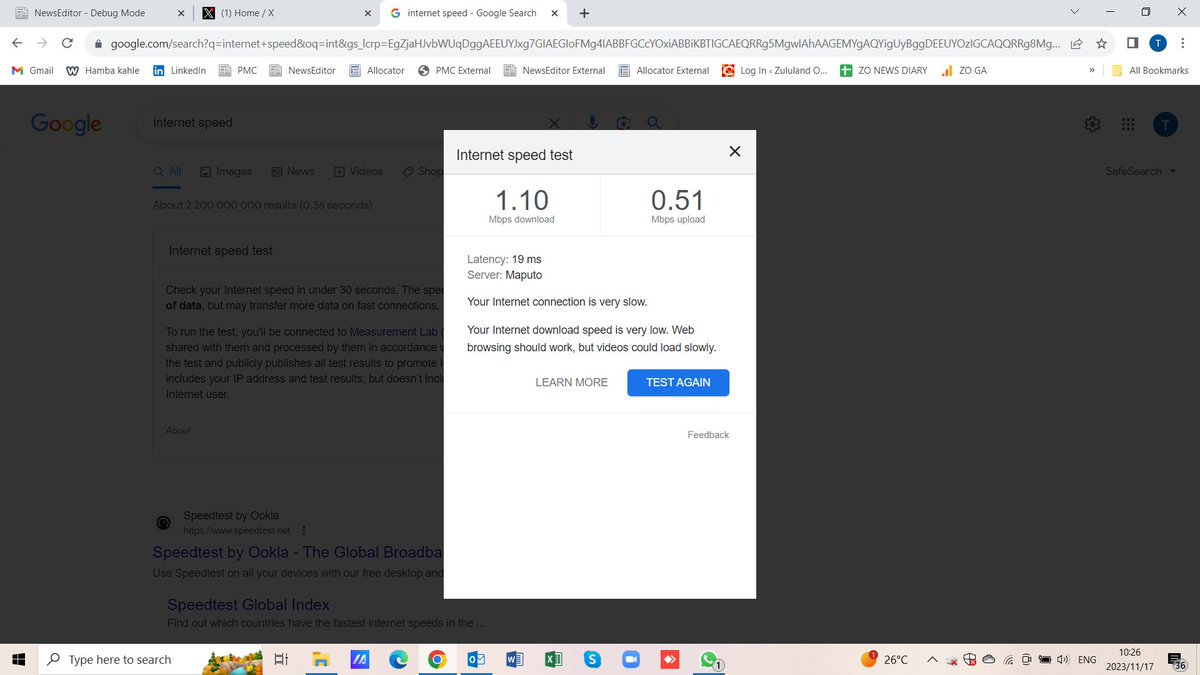1200x675 pixels.
Task: Go back to previous page
Action: click(x=17, y=43)
